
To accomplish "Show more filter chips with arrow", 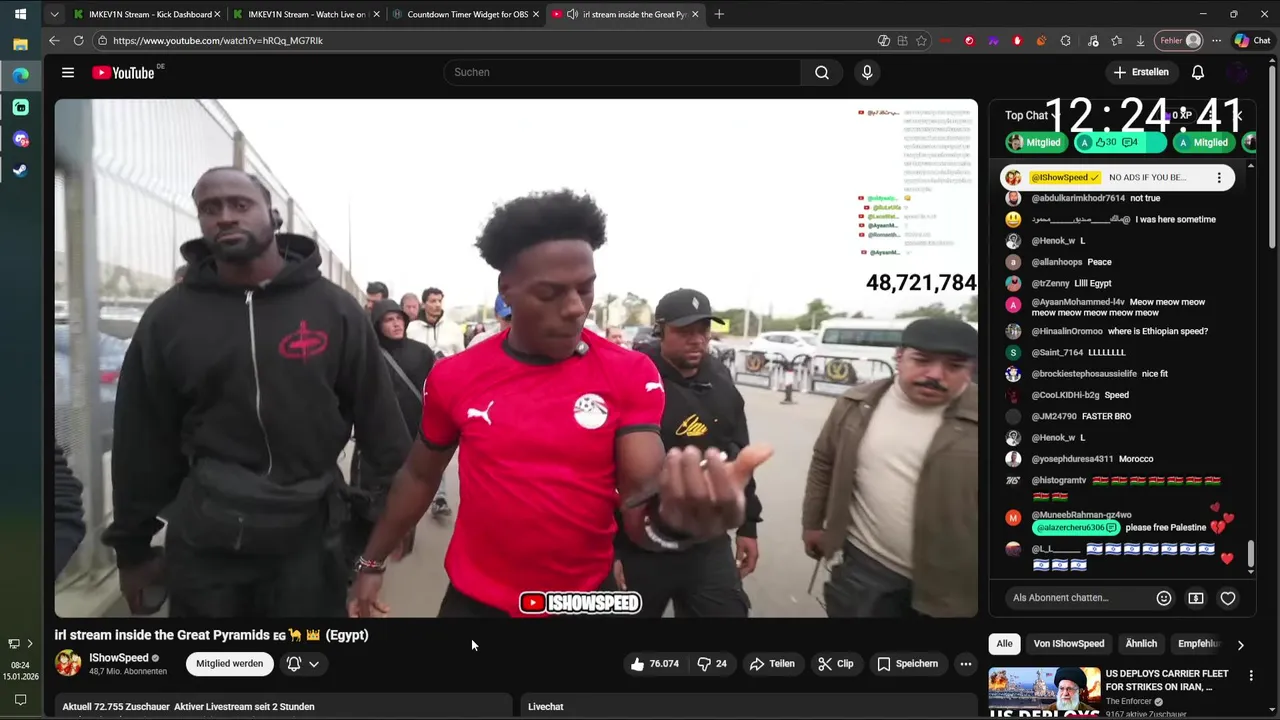I will click(1240, 645).
